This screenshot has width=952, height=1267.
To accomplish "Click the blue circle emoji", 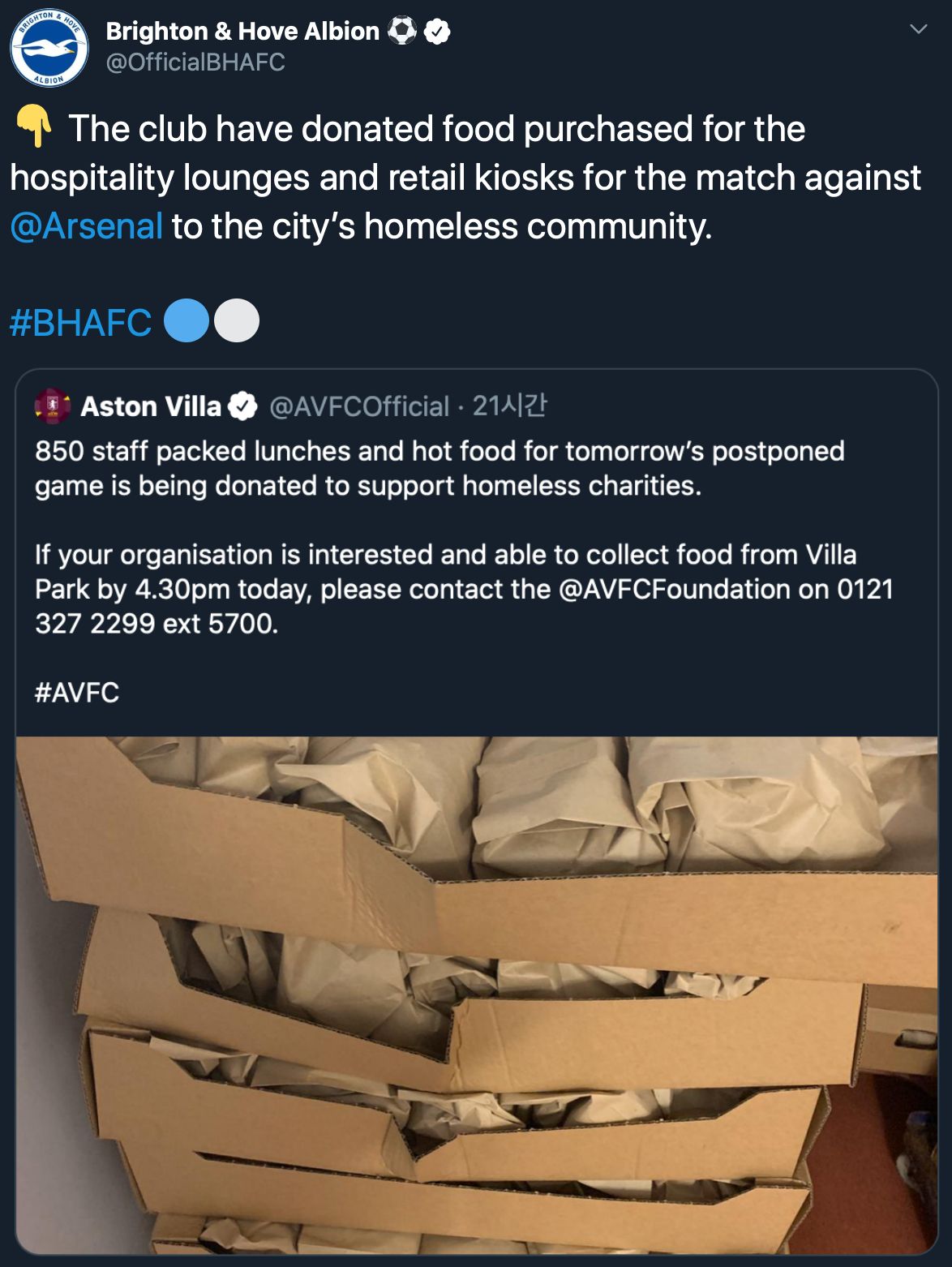I will (x=187, y=320).
